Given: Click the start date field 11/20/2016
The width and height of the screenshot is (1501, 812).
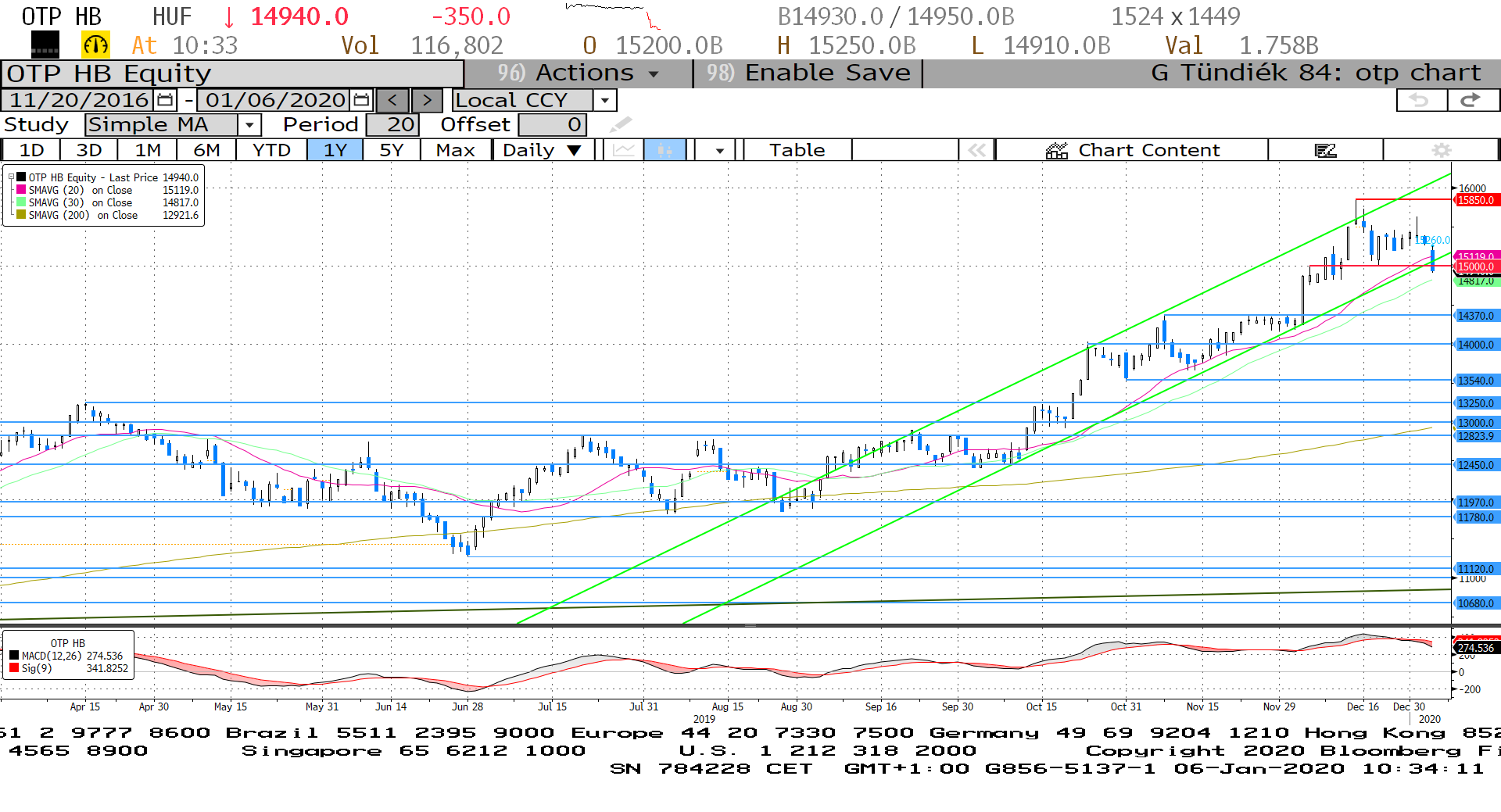Looking at the screenshot, I should 79,100.
